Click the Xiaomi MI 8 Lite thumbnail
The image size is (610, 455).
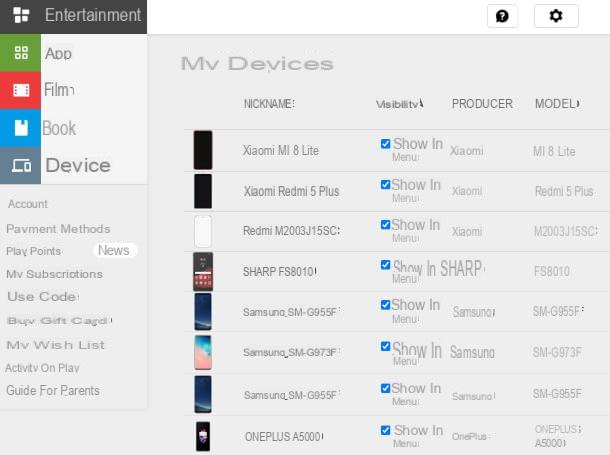coord(203,150)
